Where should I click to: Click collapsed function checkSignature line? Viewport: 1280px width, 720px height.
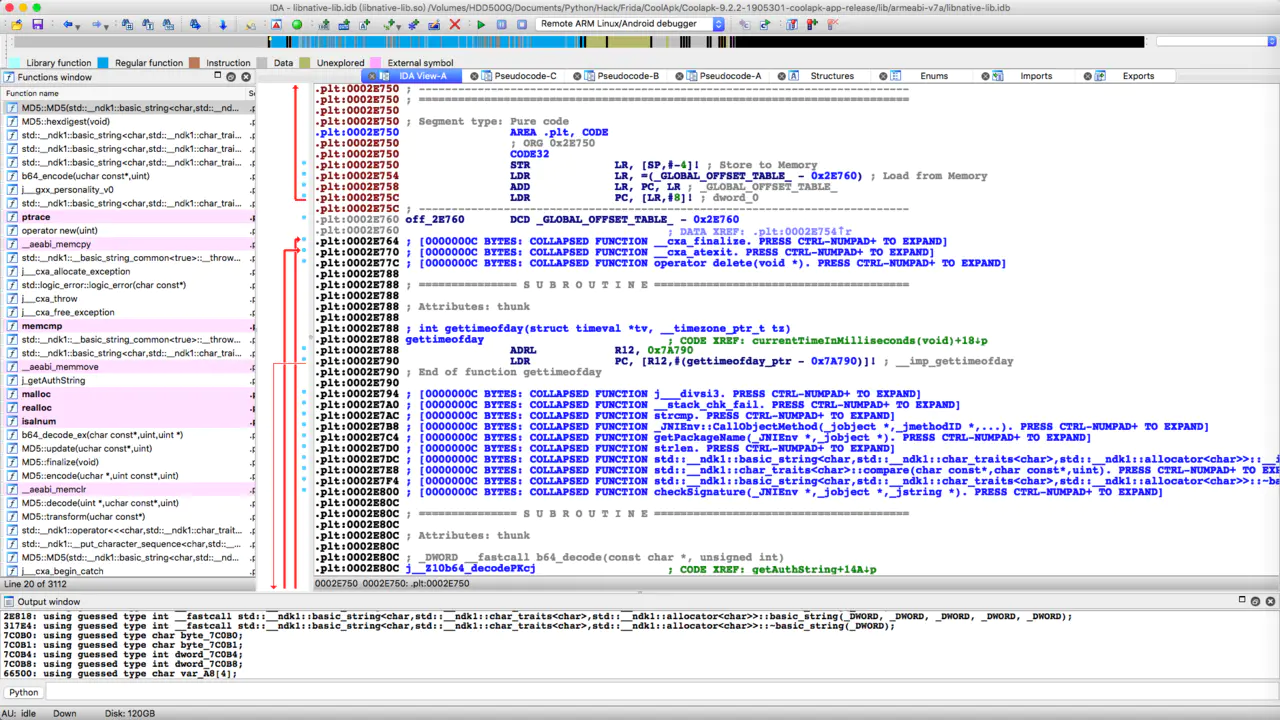coord(785,492)
